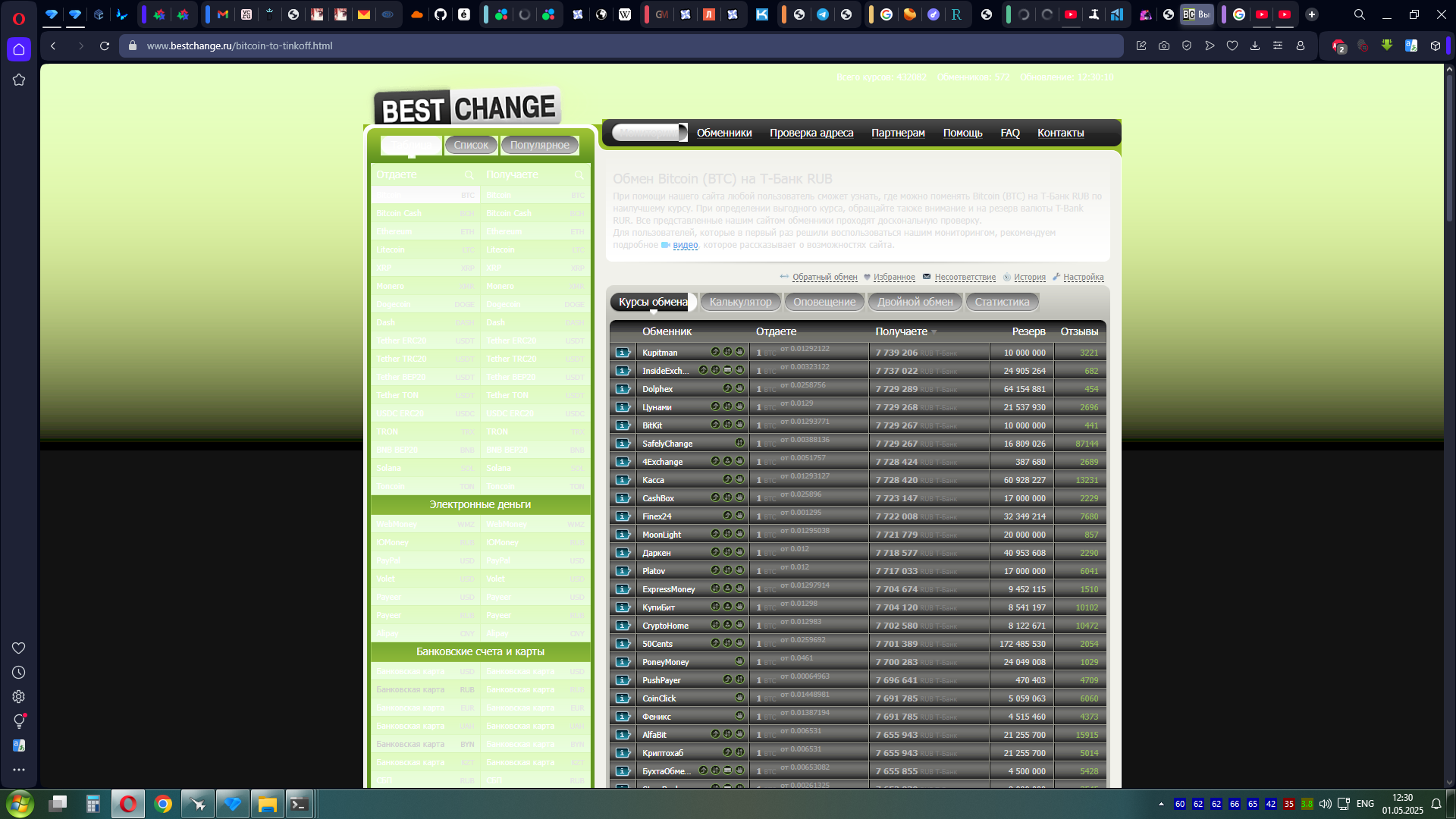Switch to the Калькулятор tab
The width and height of the screenshot is (1456, 819).
pyautogui.click(x=740, y=302)
